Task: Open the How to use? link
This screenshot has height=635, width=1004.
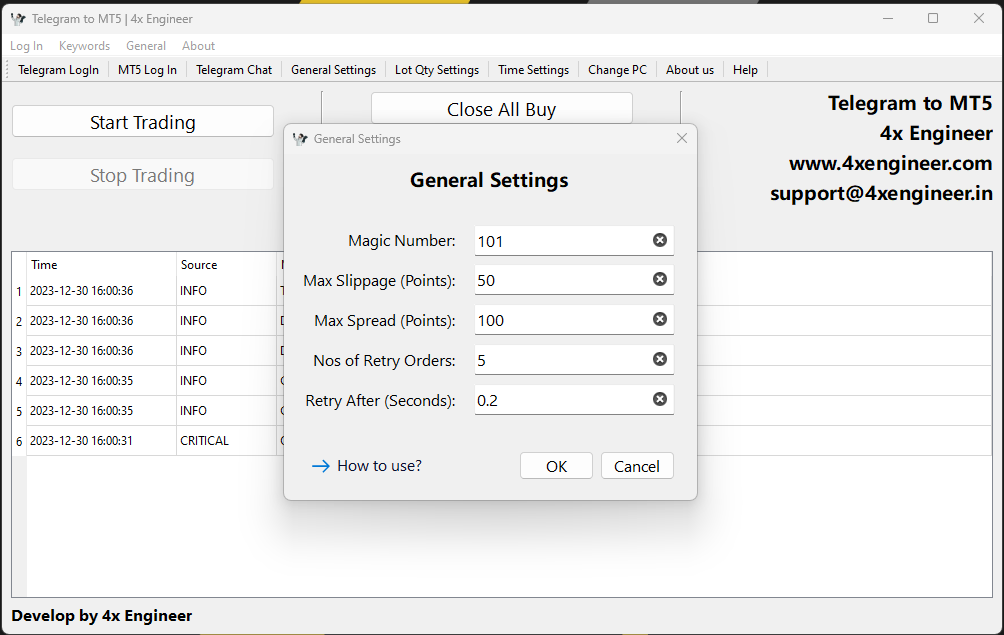Action: point(380,466)
